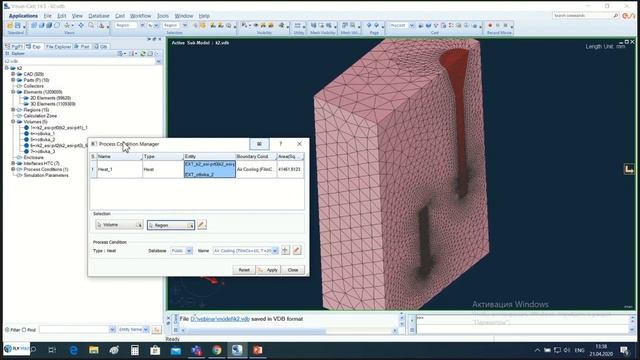Click the pencil pick icon beside Region selector

202,224
